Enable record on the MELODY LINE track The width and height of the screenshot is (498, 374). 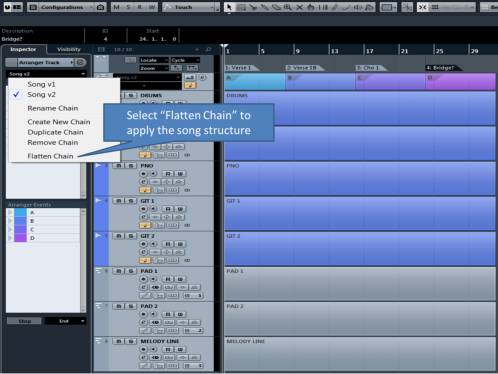click(x=143, y=349)
